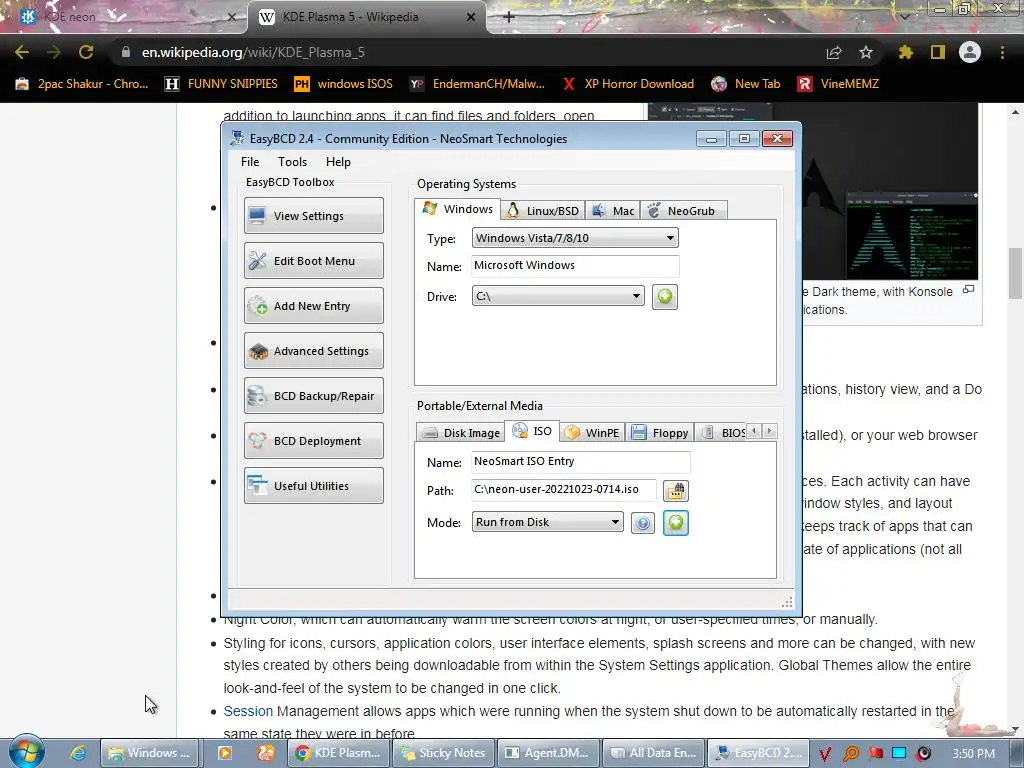Open EndermanCH/Malw... bookmark

[477, 84]
